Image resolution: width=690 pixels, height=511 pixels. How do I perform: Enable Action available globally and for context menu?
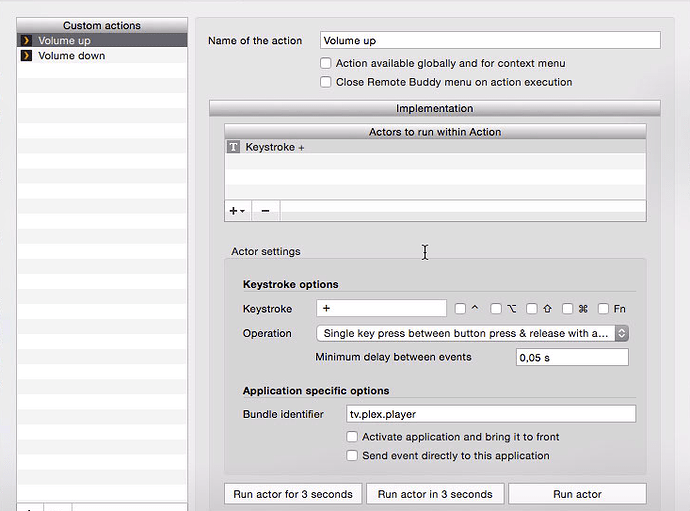coord(326,63)
